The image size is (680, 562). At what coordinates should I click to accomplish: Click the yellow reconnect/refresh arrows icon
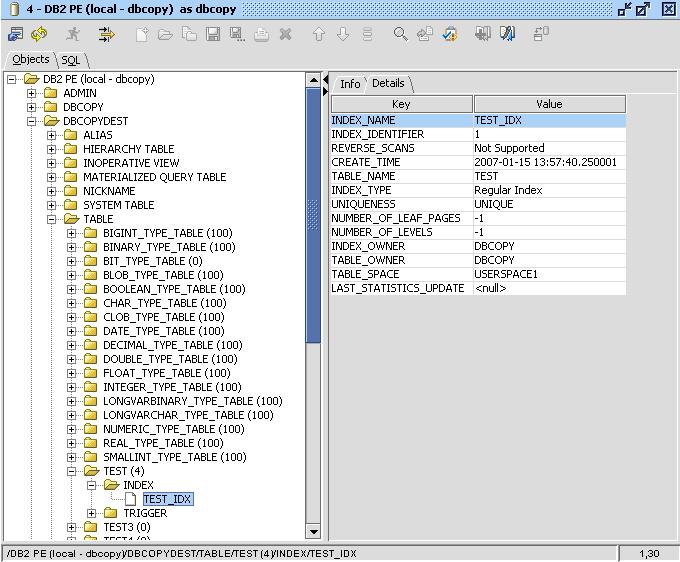[39, 34]
